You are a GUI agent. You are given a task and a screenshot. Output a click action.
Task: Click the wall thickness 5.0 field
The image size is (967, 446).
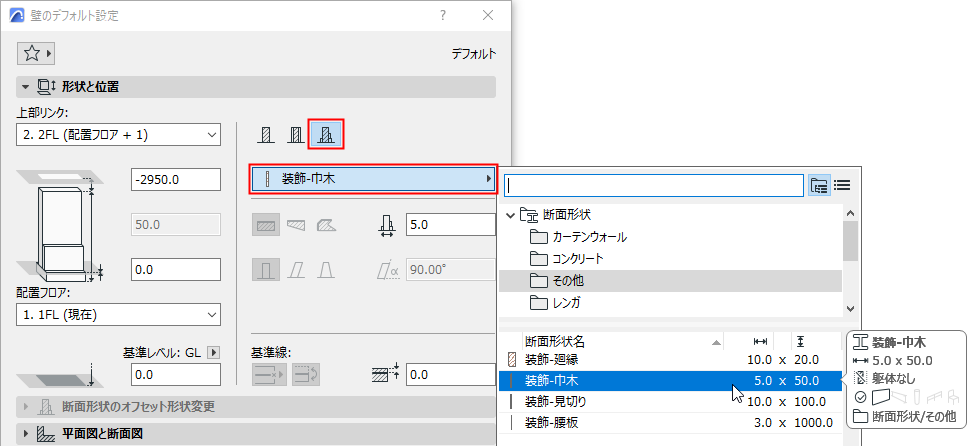point(450,225)
